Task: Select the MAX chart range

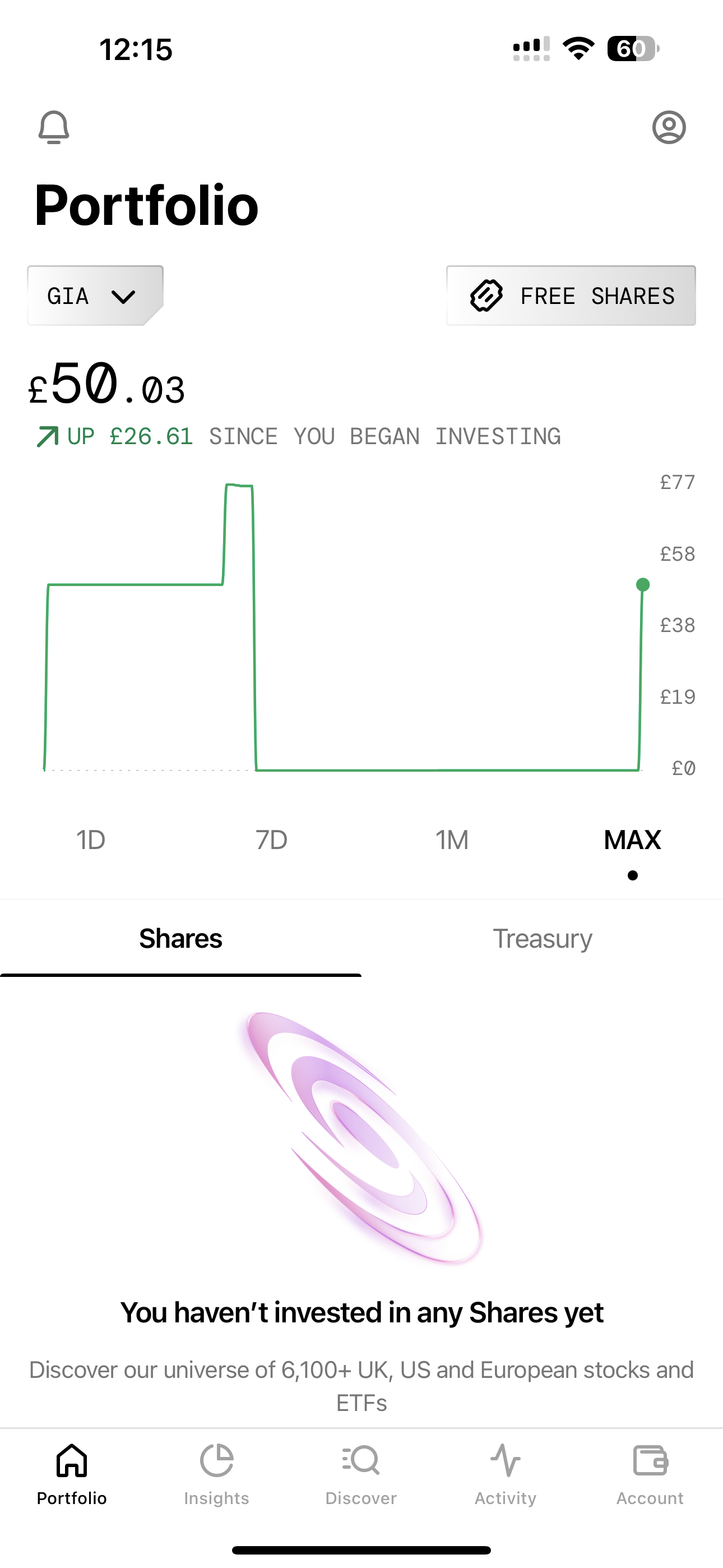Action: 632,840
